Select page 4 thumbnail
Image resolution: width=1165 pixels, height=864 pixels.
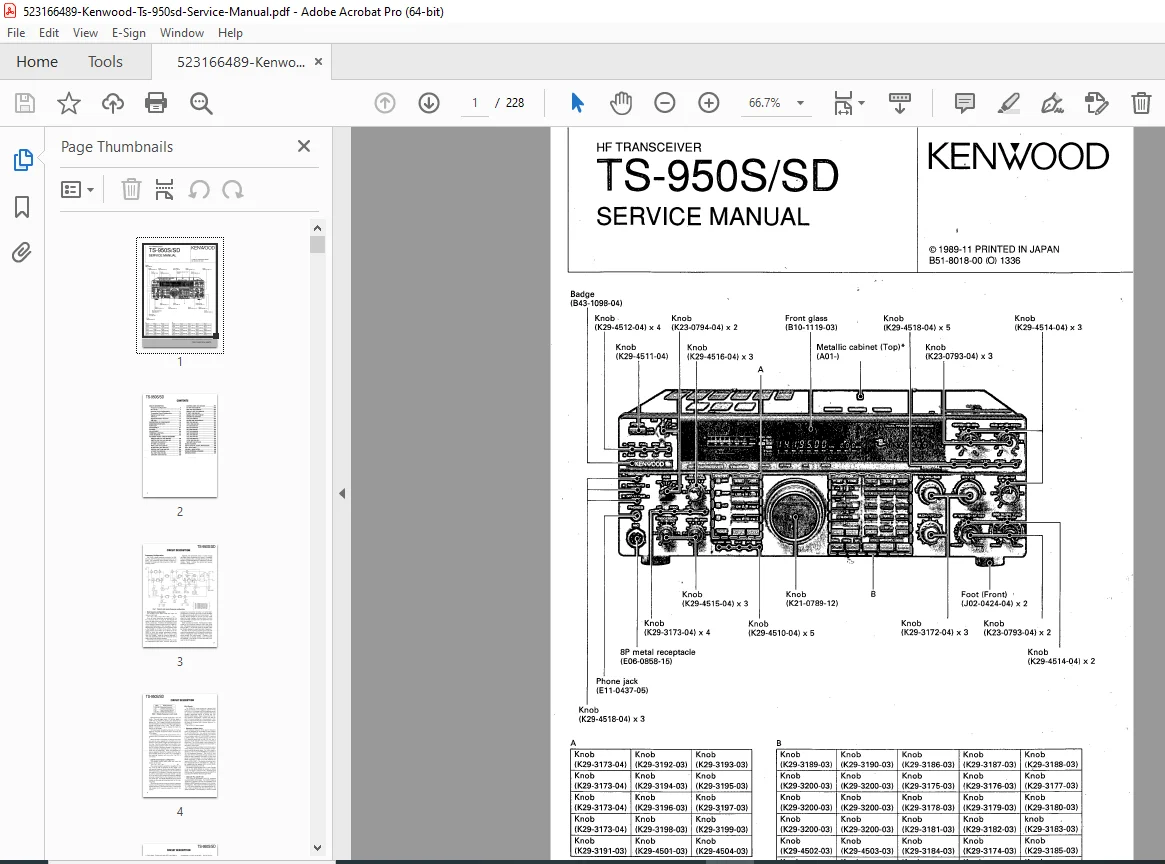[x=180, y=746]
